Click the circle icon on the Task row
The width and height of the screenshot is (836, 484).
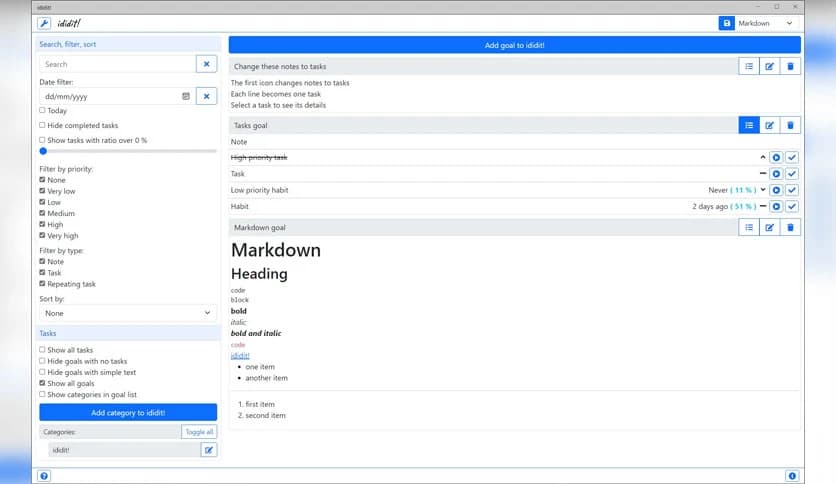pos(776,174)
